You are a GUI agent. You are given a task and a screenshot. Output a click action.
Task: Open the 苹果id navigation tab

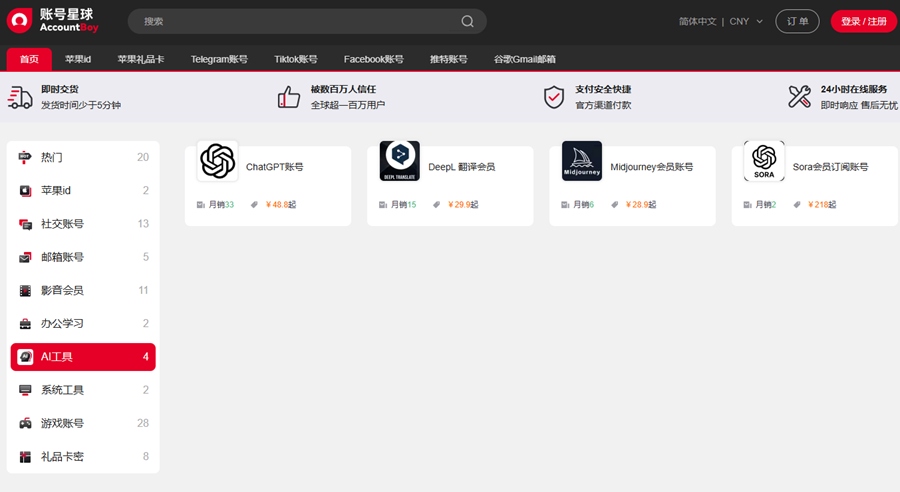(78, 59)
